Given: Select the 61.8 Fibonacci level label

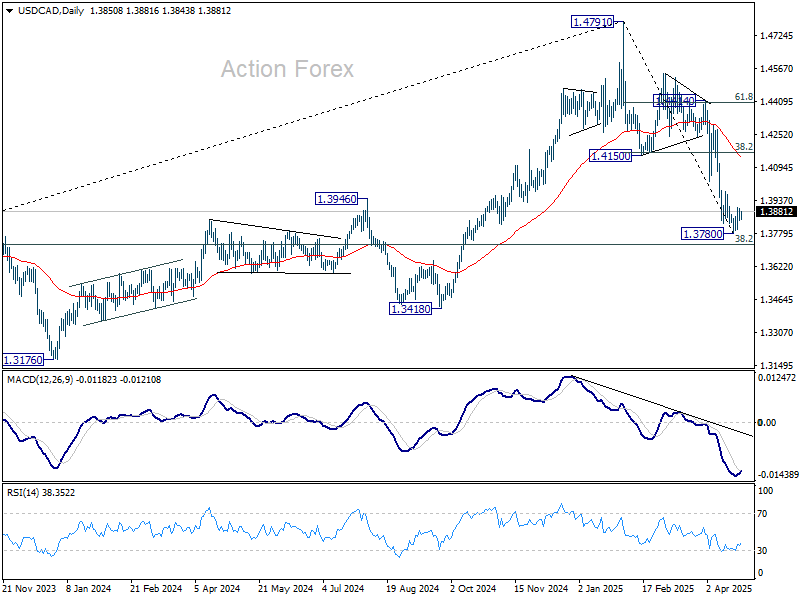Looking at the screenshot, I should pos(743,97).
